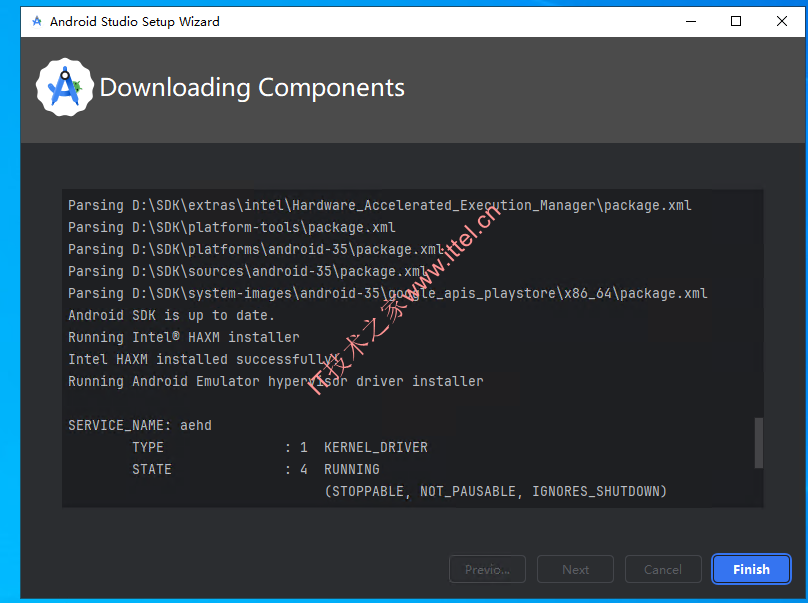The width and height of the screenshot is (808, 603).
Task: Click 'Running Intel® HAXM installer' line
Action: pyautogui.click(x=183, y=337)
